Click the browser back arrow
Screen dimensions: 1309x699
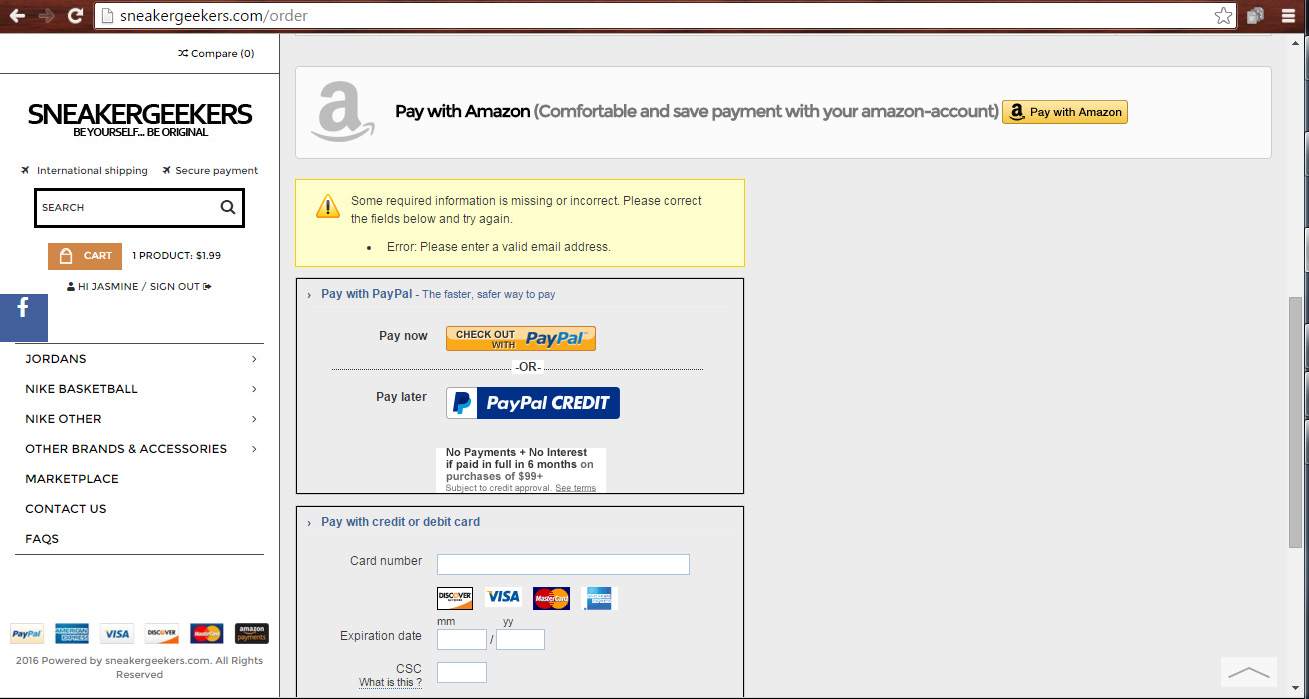pos(17,15)
